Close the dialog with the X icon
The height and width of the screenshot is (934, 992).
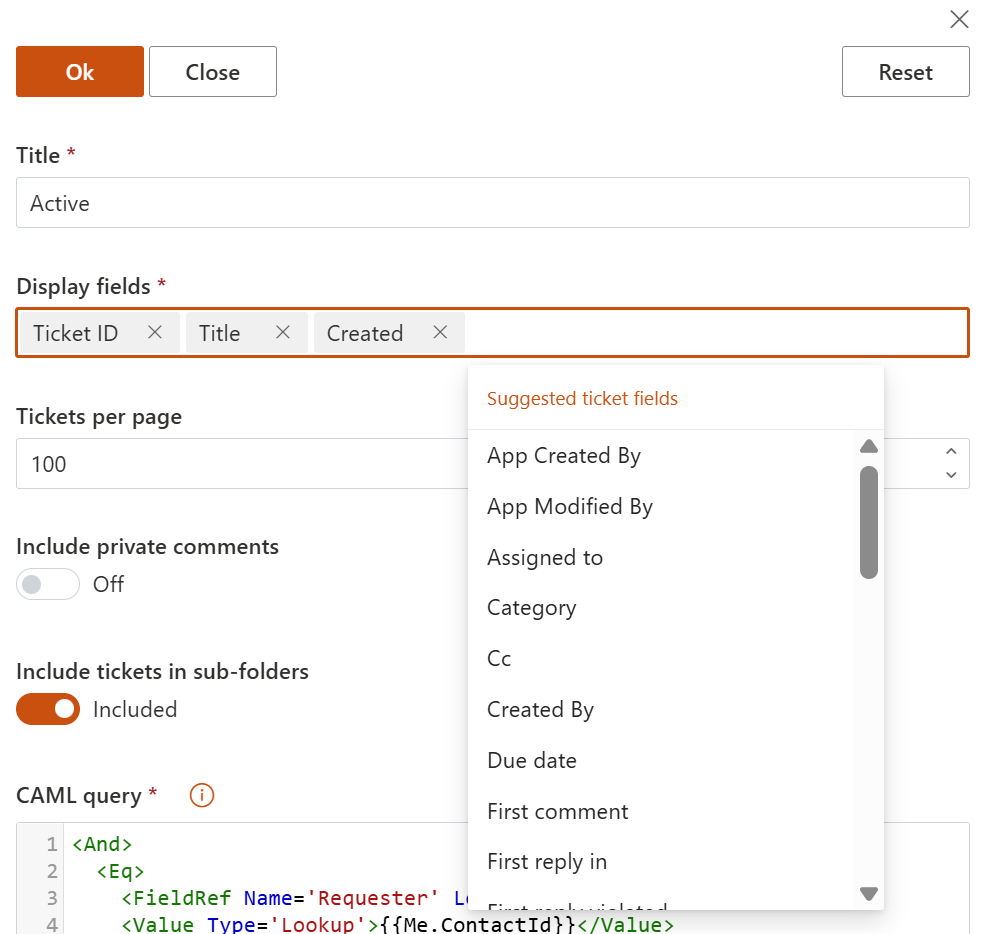959,20
